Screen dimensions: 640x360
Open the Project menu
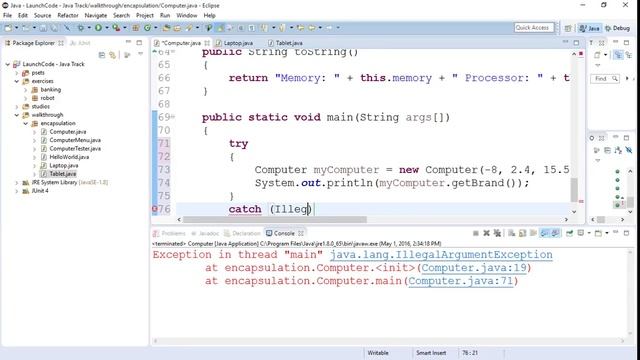click(144, 16)
